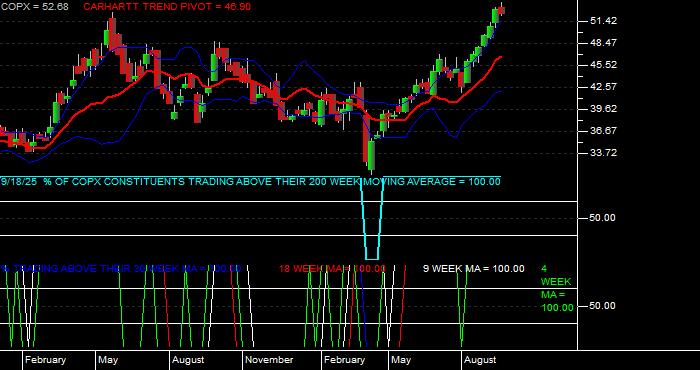The image size is (700, 370).
Task: Select the 51.42 price axis label
Action: pyautogui.click(x=604, y=21)
